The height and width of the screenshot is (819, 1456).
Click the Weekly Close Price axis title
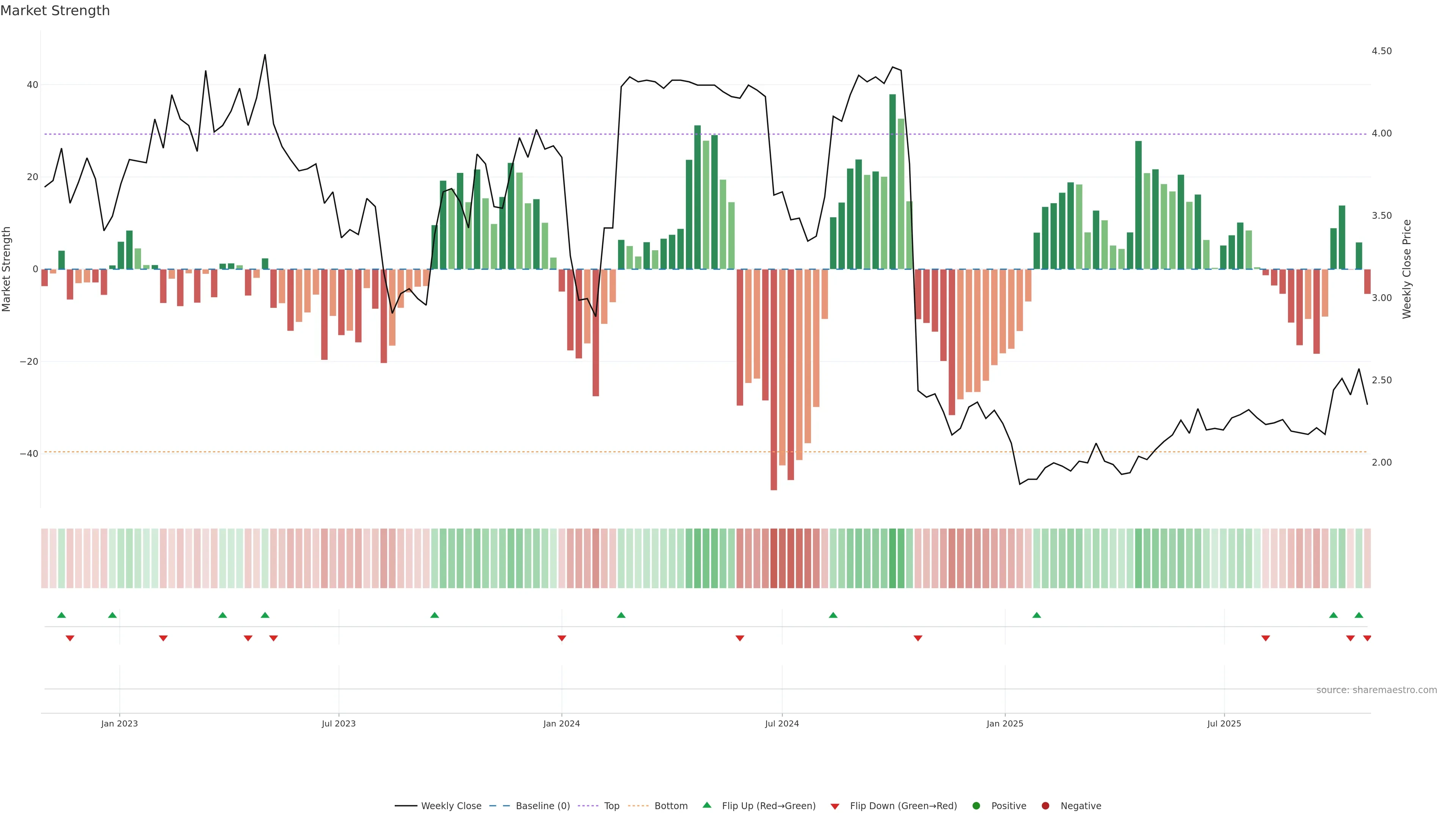coord(1407,269)
